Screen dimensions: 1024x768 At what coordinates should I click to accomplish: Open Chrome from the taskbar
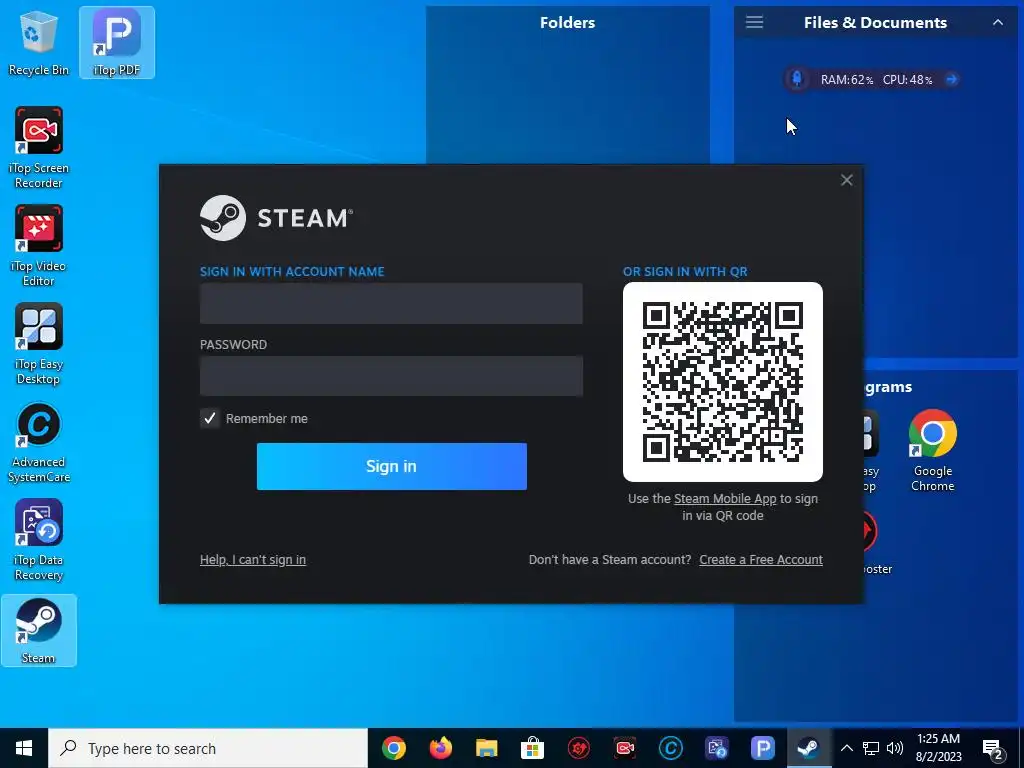[394, 748]
